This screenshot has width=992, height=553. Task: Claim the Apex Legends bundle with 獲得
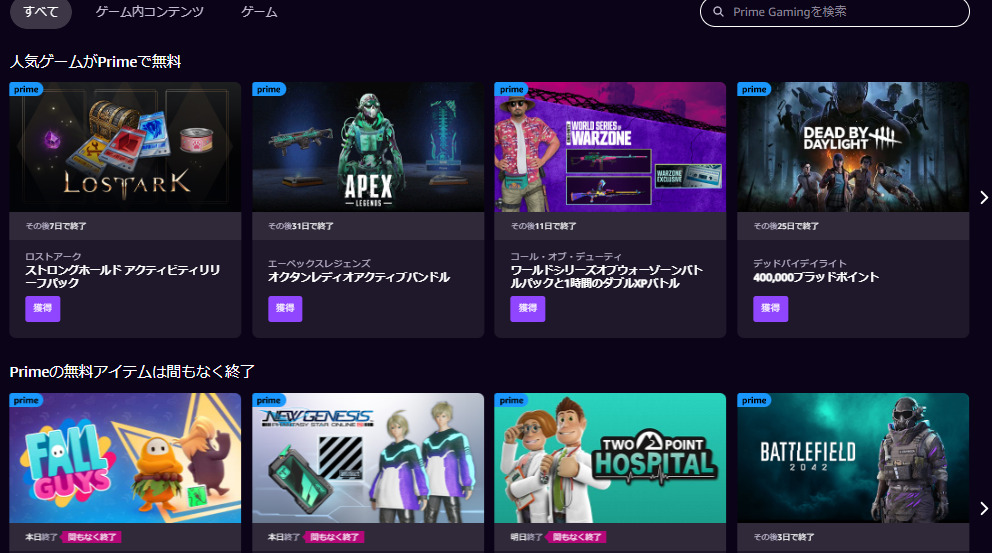click(285, 309)
